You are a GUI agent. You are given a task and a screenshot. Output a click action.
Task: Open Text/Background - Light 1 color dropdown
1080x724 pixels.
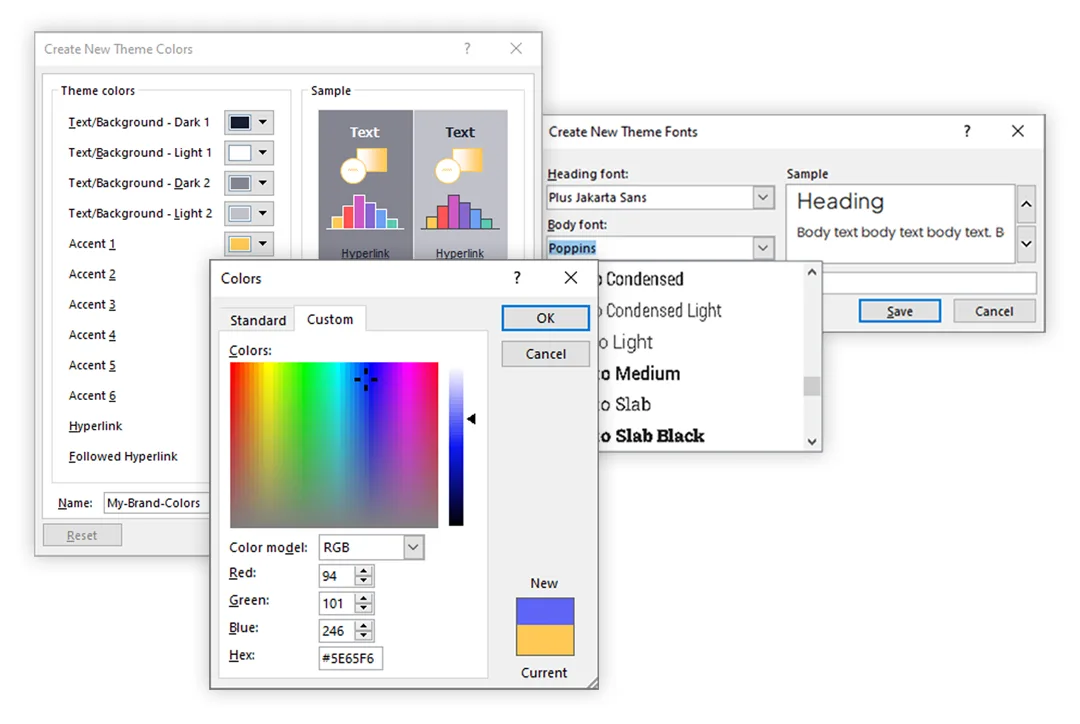click(262, 153)
